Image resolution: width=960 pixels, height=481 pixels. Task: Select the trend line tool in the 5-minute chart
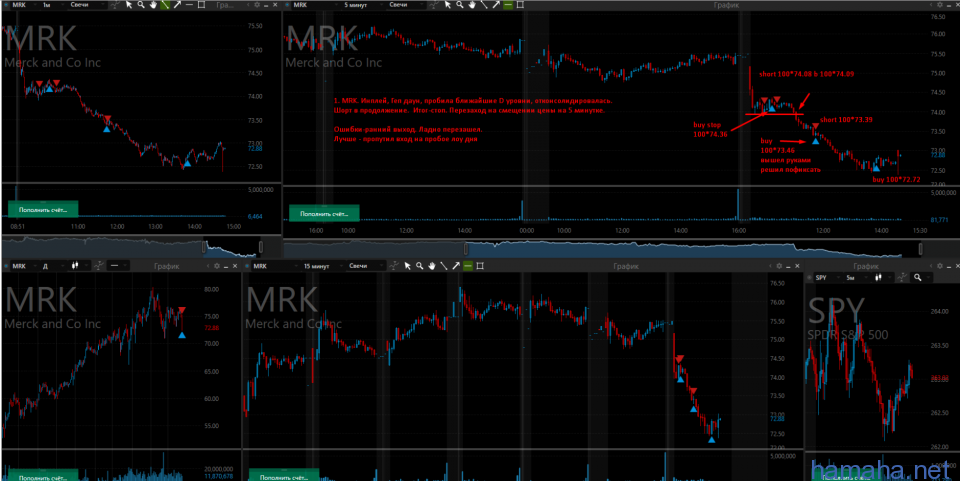point(484,5)
